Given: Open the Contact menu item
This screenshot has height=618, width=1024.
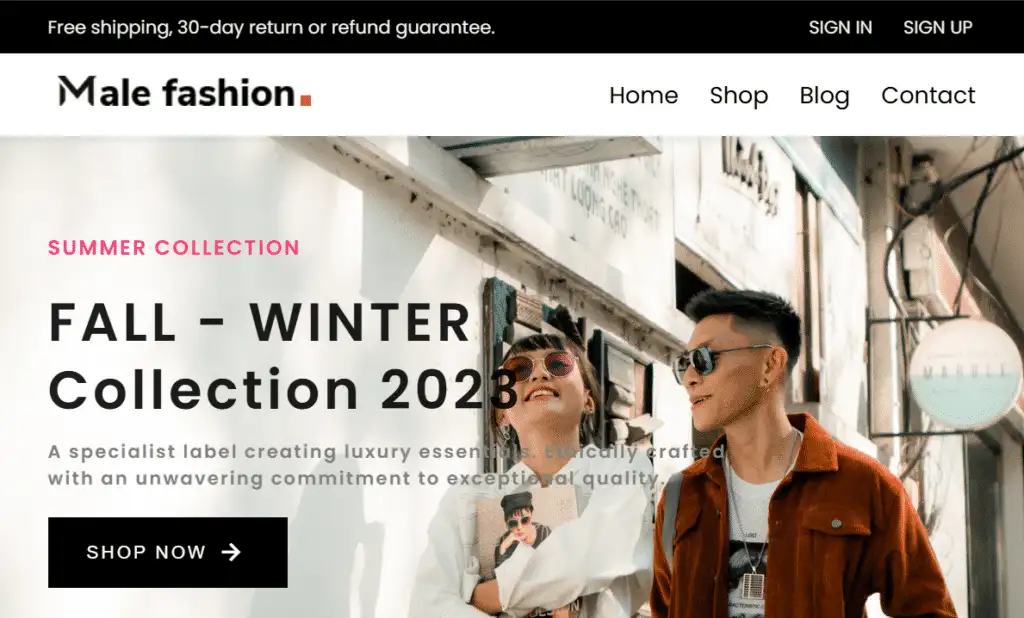Looking at the screenshot, I should (928, 95).
